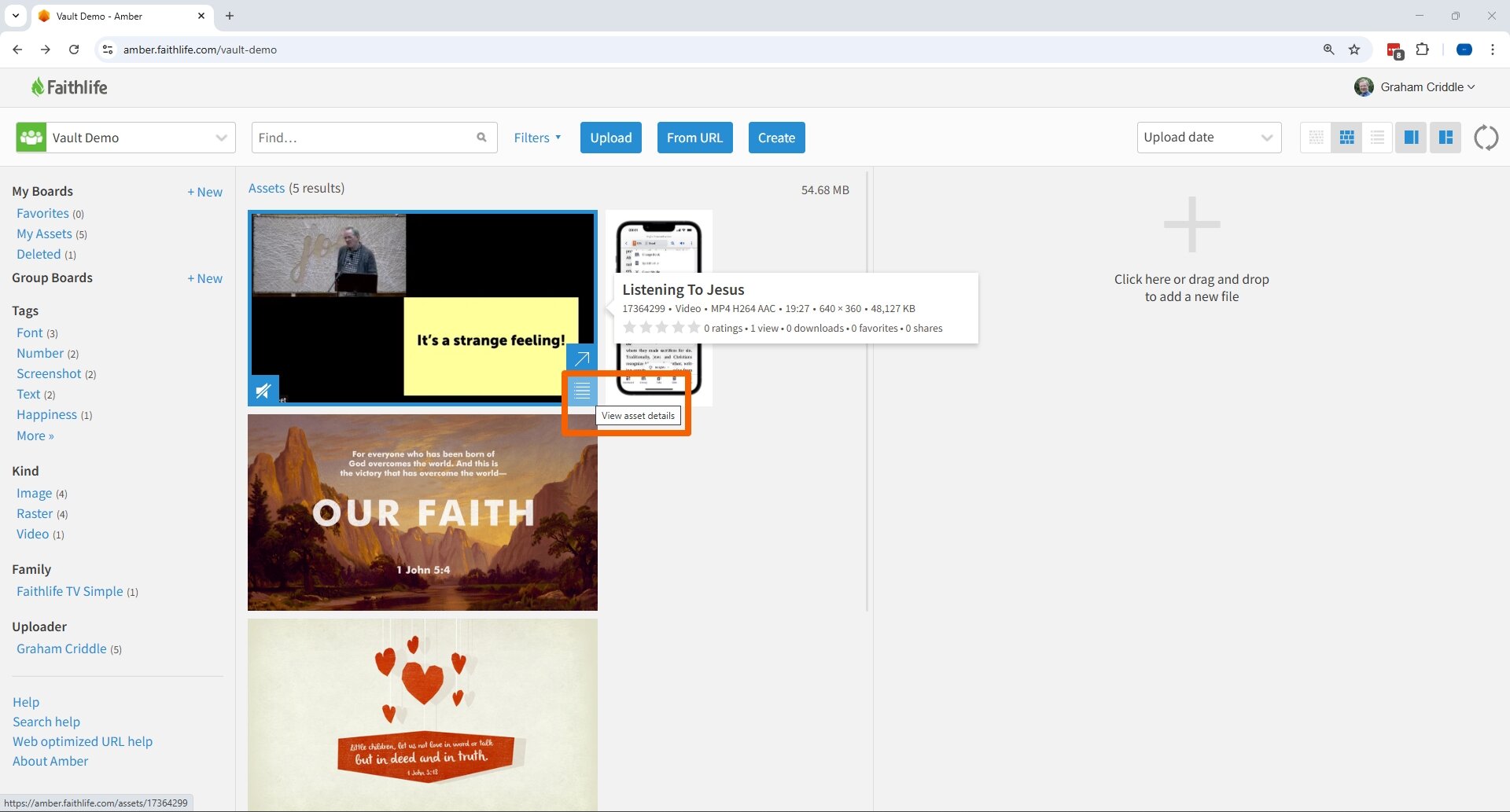Screen dimensions: 1510x812
Task: Filter by uploader Graham Criddle
Action: pos(61,648)
